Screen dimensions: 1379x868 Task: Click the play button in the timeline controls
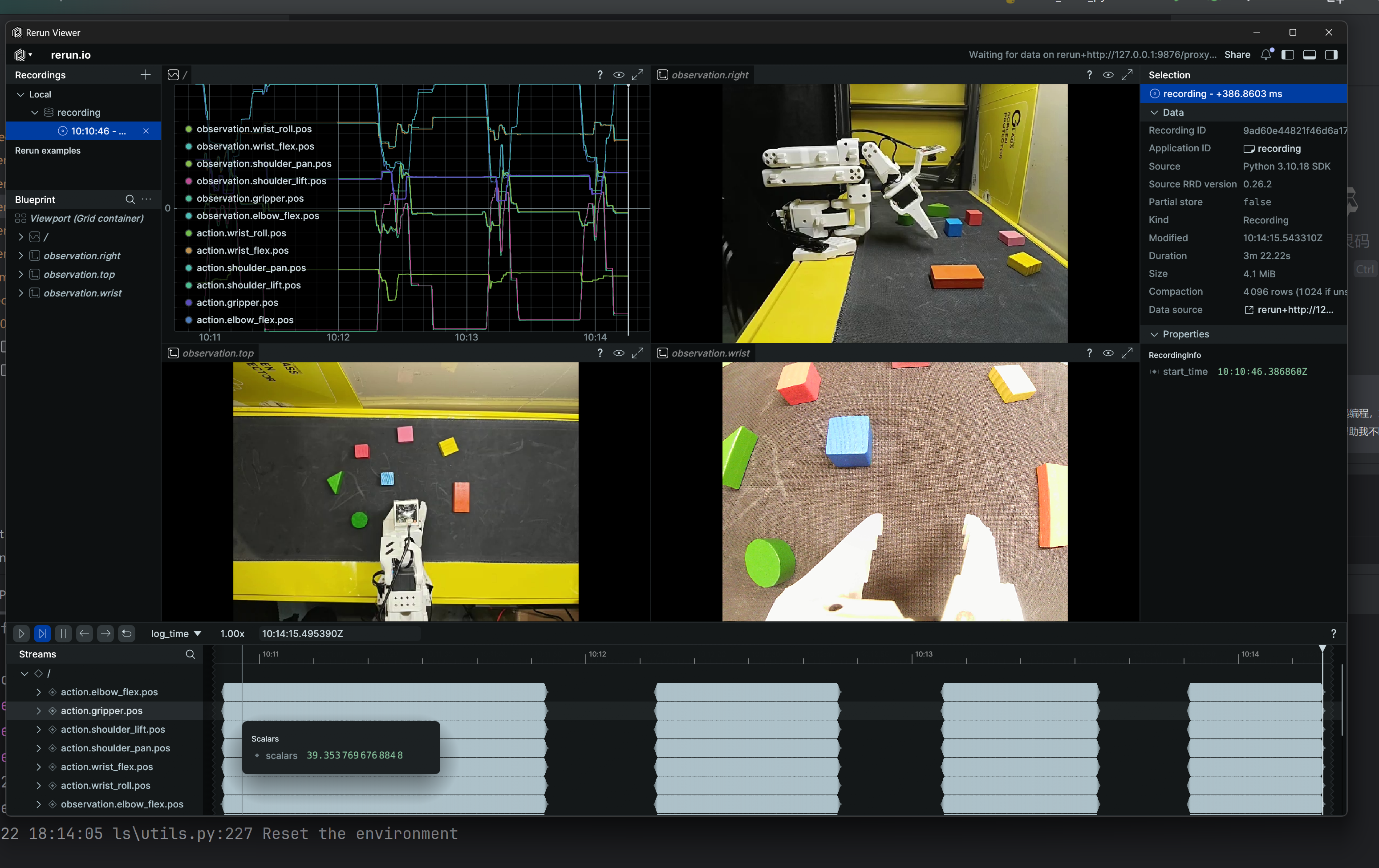21,633
